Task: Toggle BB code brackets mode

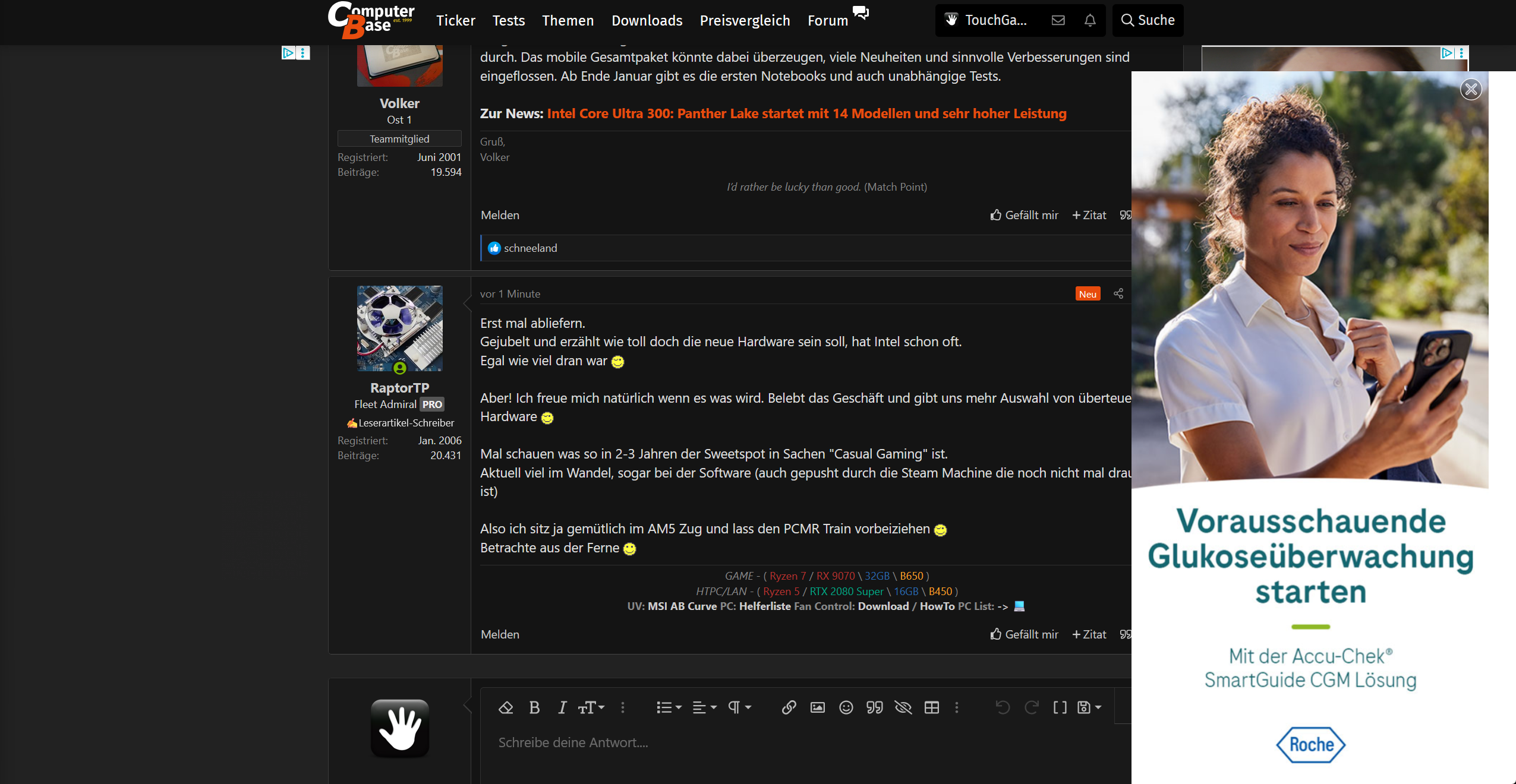Action: [1060, 707]
